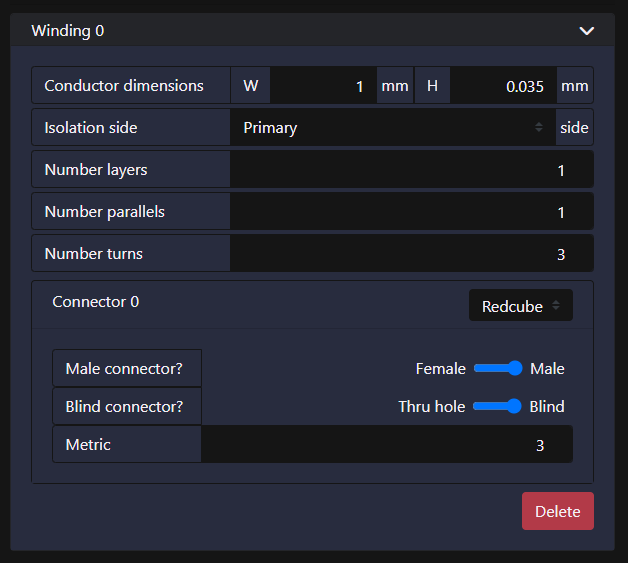Click the Number turns input field
Screen dimensions: 628x563
(411, 253)
